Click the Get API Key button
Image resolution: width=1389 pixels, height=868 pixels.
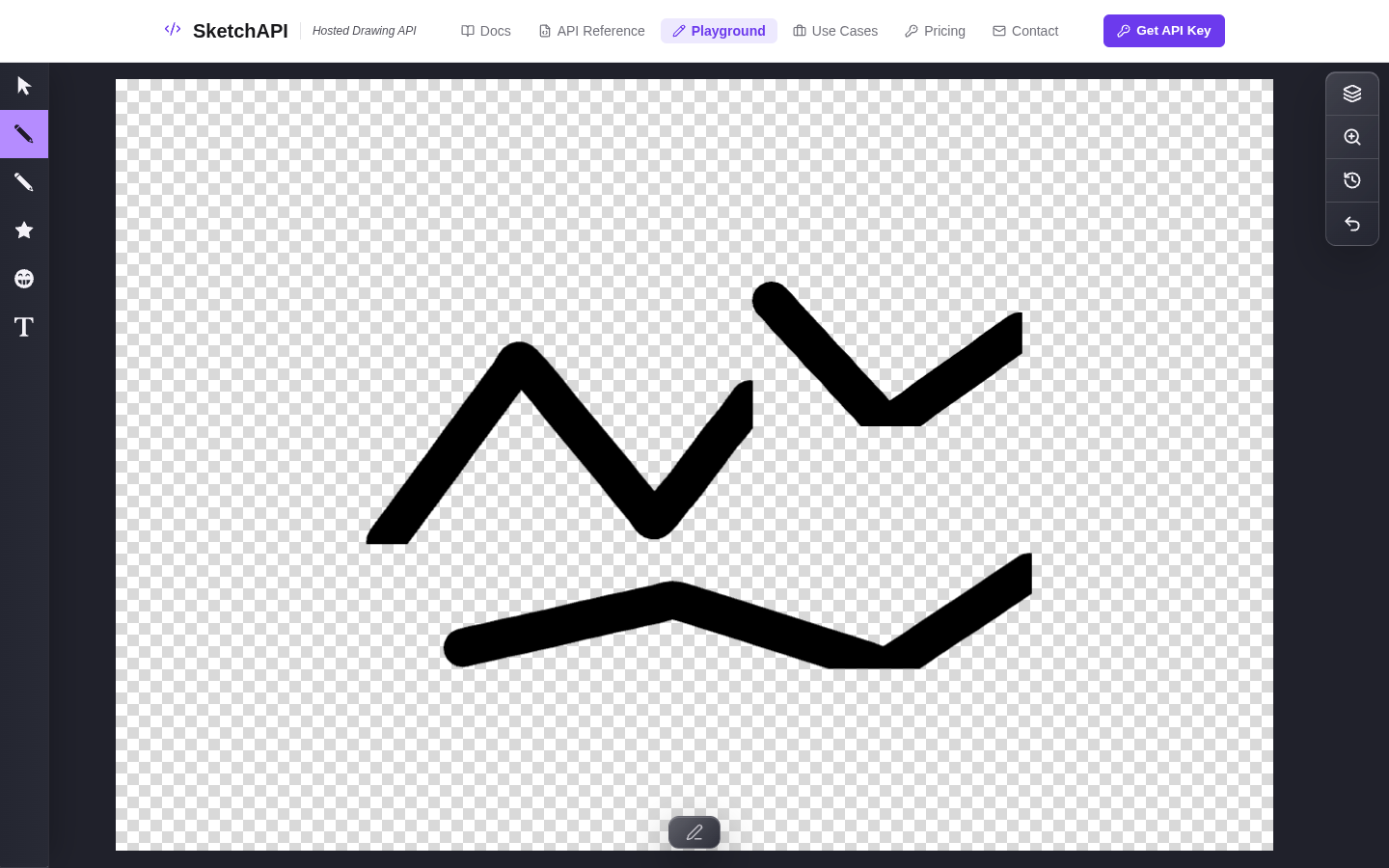click(1164, 31)
